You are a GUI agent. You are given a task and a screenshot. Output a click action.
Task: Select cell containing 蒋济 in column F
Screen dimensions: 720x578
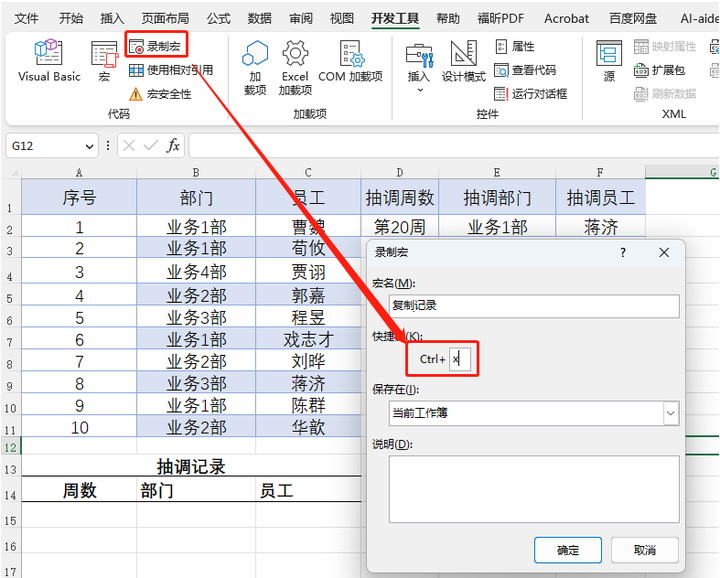601,226
